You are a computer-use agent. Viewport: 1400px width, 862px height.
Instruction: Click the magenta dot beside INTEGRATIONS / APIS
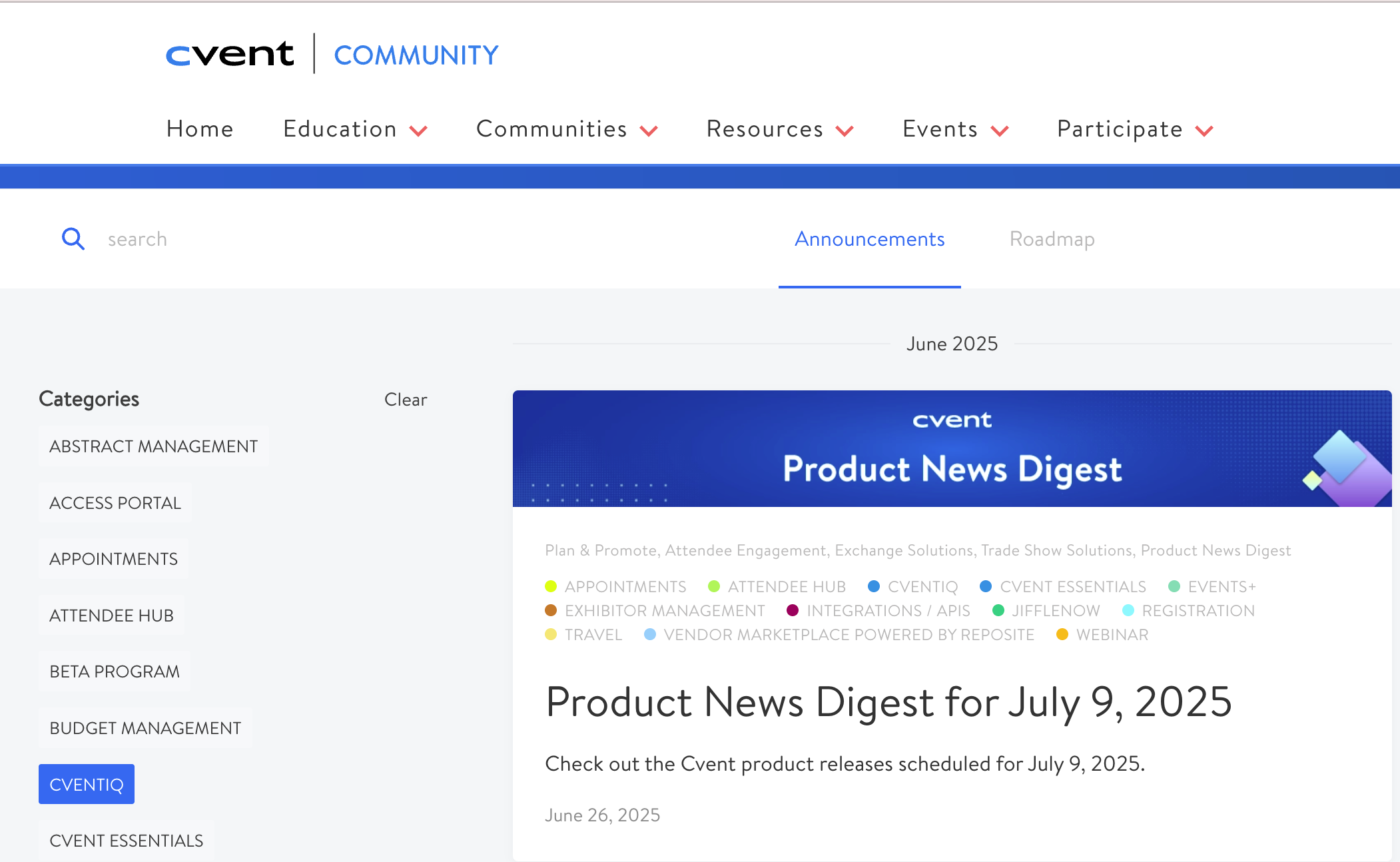[x=793, y=610]
